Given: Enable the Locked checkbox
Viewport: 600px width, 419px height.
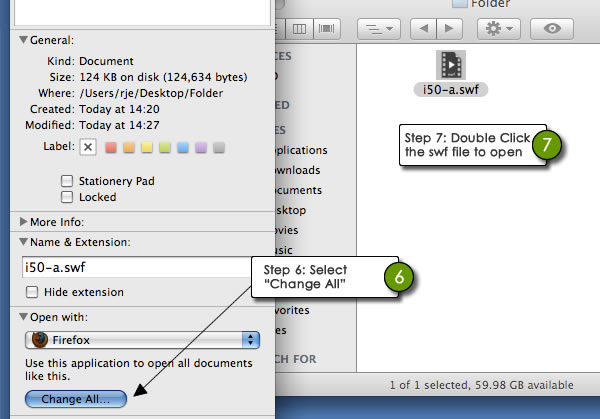Looking at the screenshot, I should (67, 197).
